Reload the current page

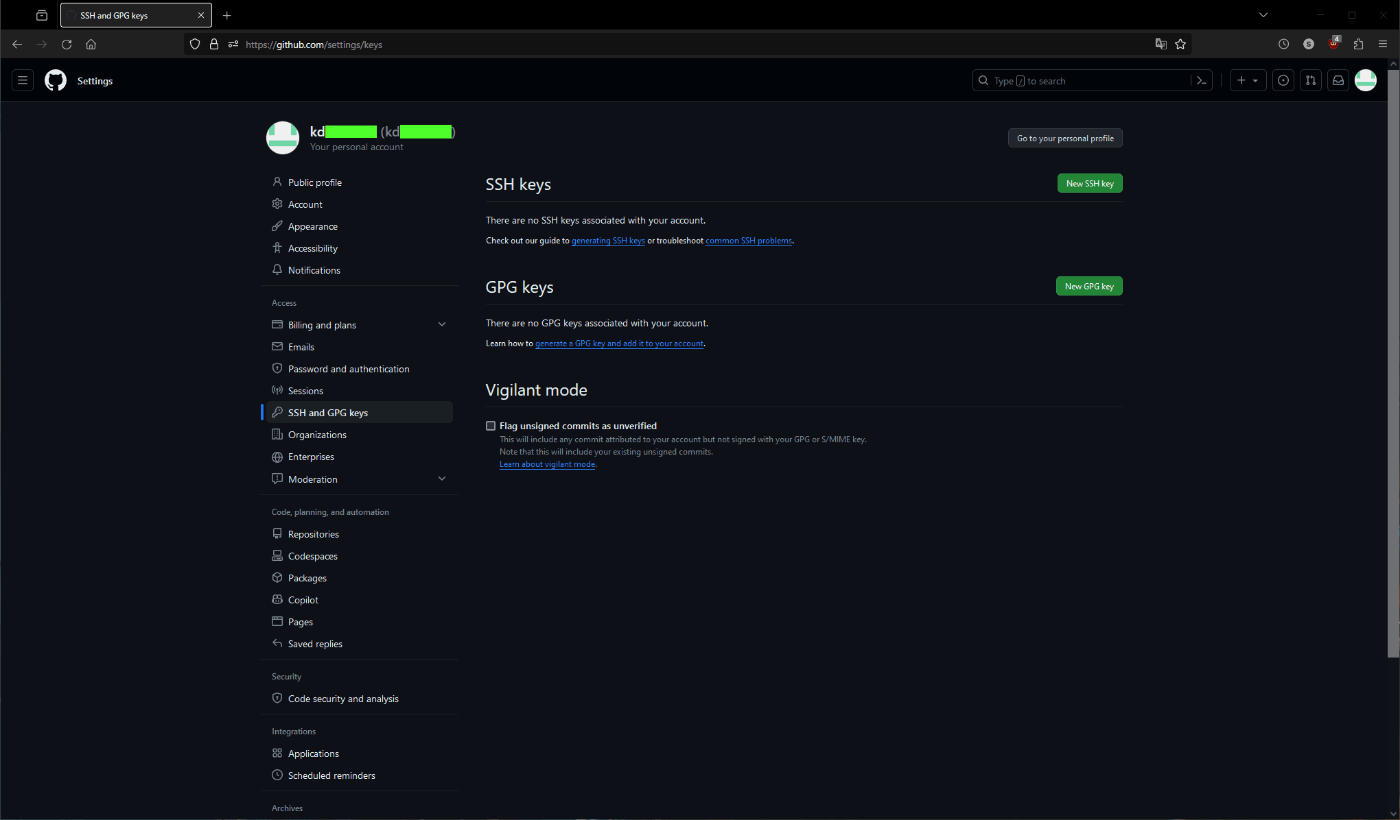pos(67,44)
